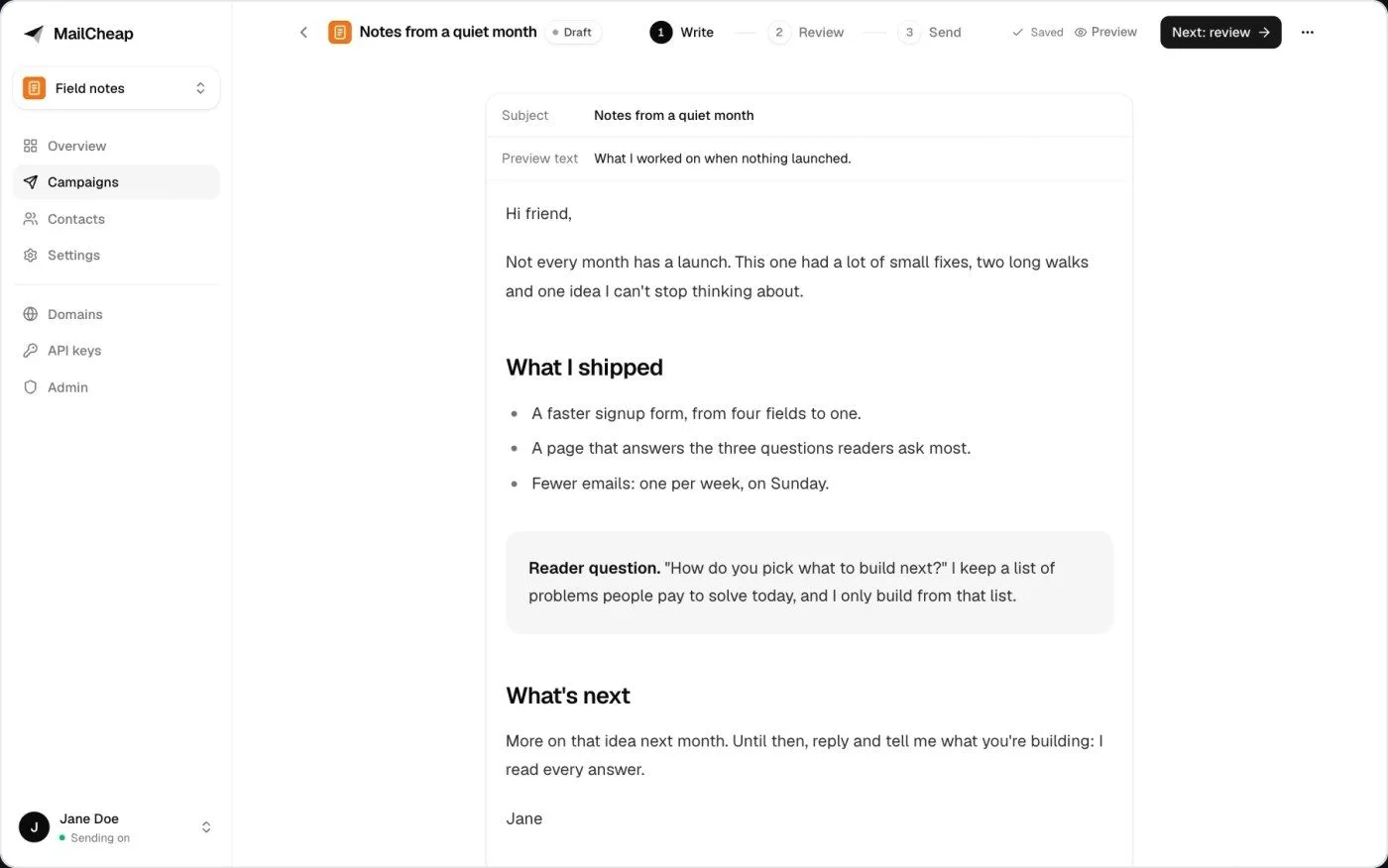Click the Preview eye icon
The width and height of the screenshot is (1388, 868).
pos(1081,33)
